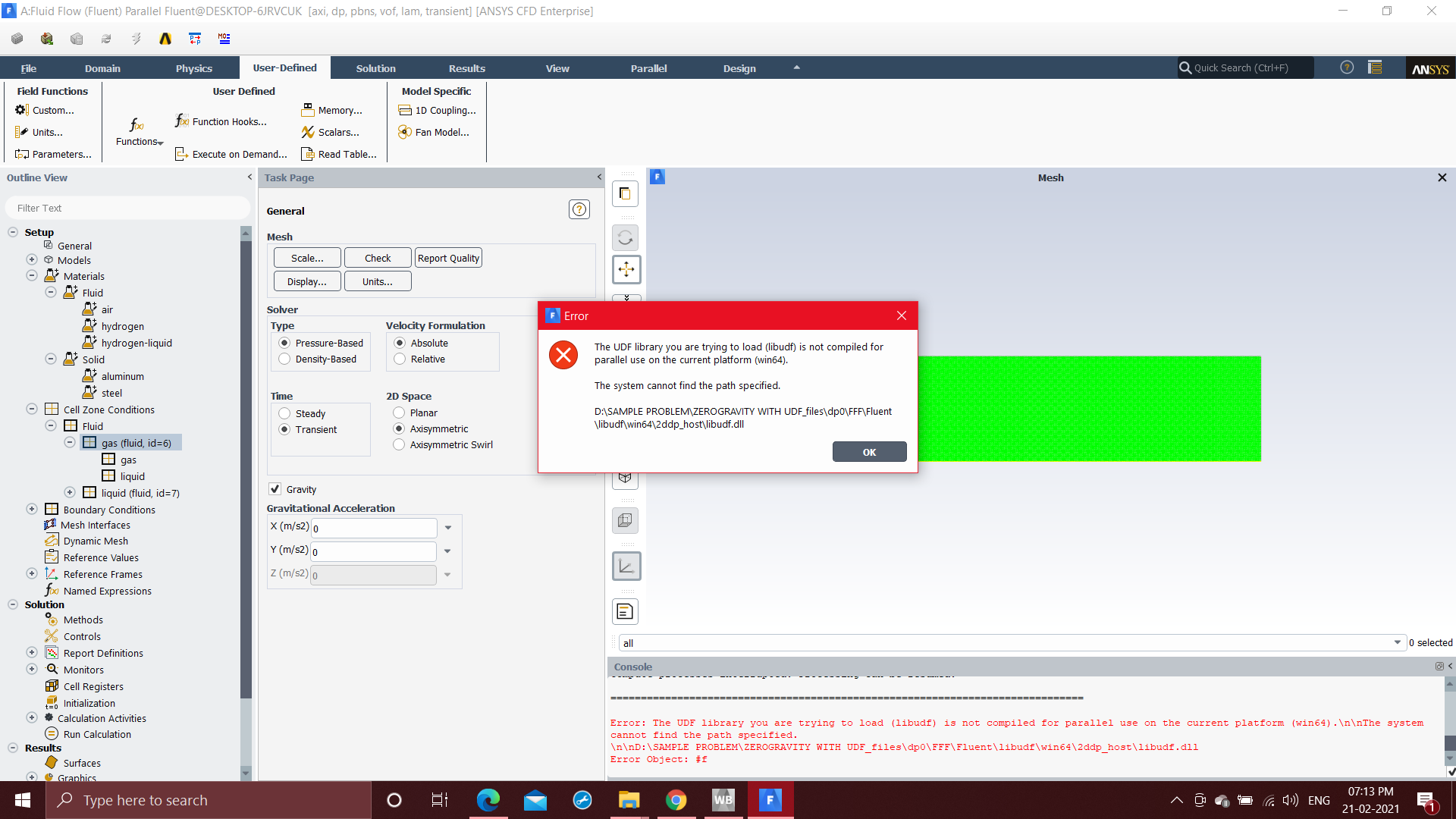The width and height of the screenshot is (1456, 819).
Task: Enable the Density-Based solver
Action: [285, 359]
